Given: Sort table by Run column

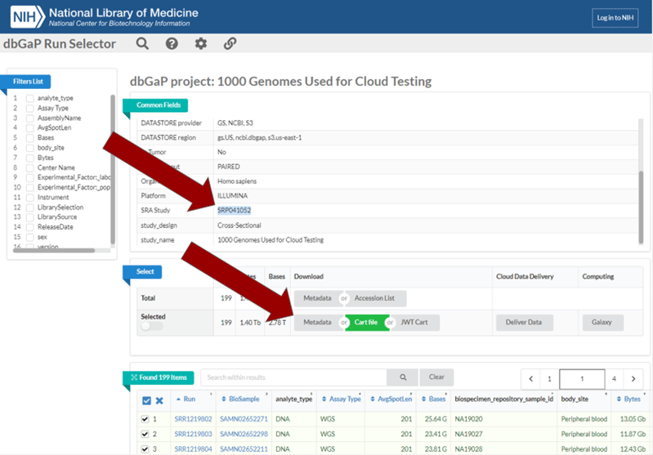Looking at the screenshot, I should click(186, 399).
